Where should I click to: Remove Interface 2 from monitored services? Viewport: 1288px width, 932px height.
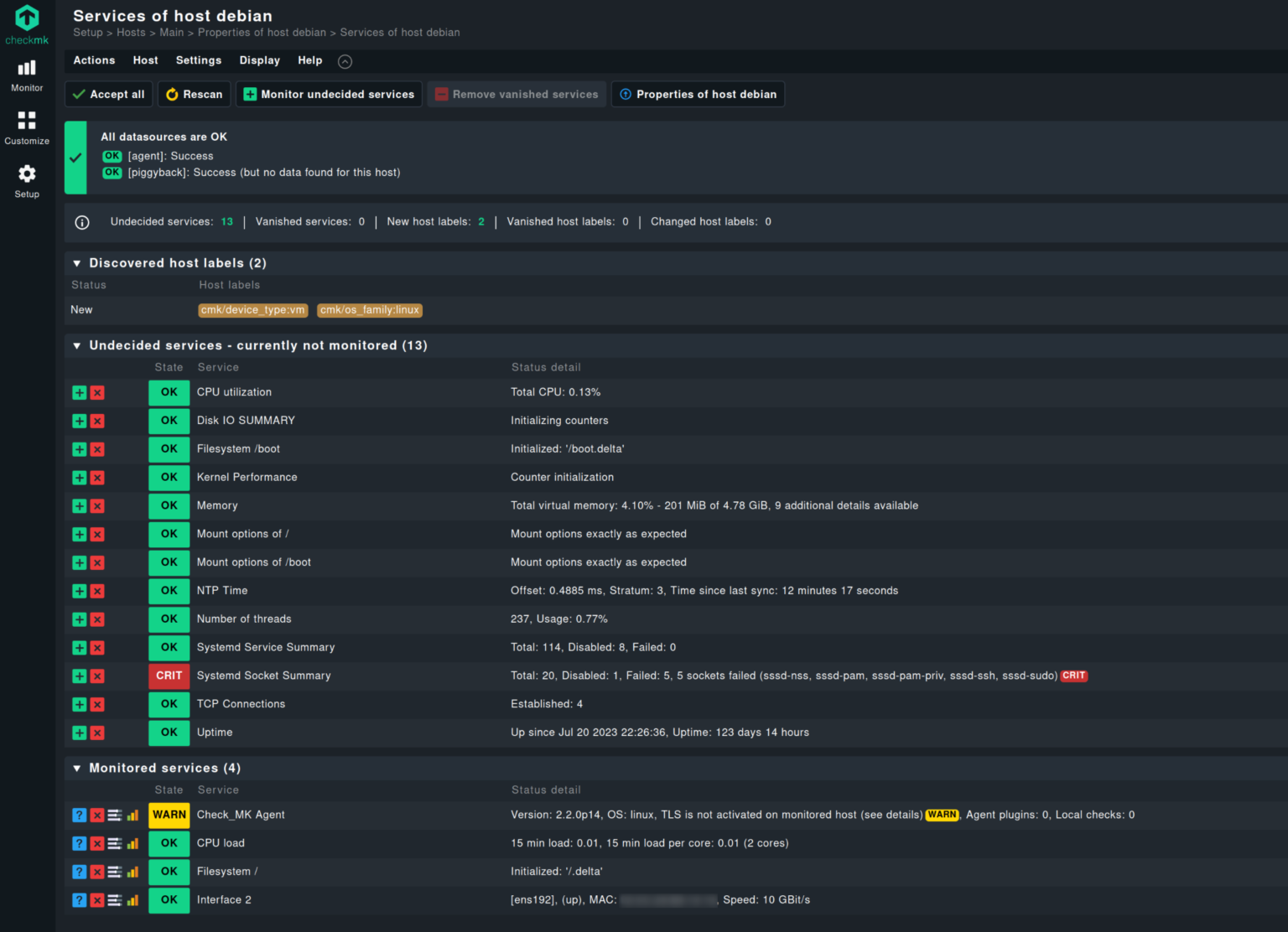97,901
